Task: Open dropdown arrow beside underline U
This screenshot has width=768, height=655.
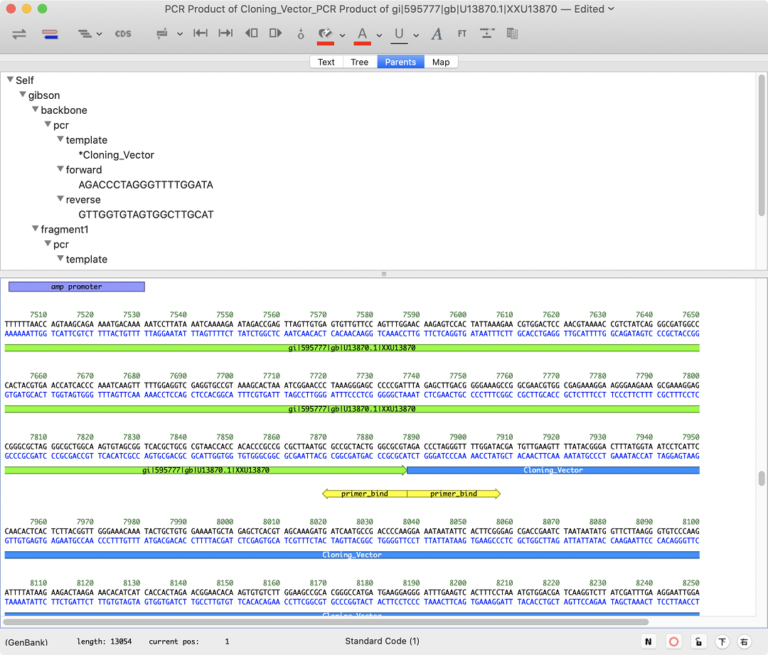Action: 416,35
